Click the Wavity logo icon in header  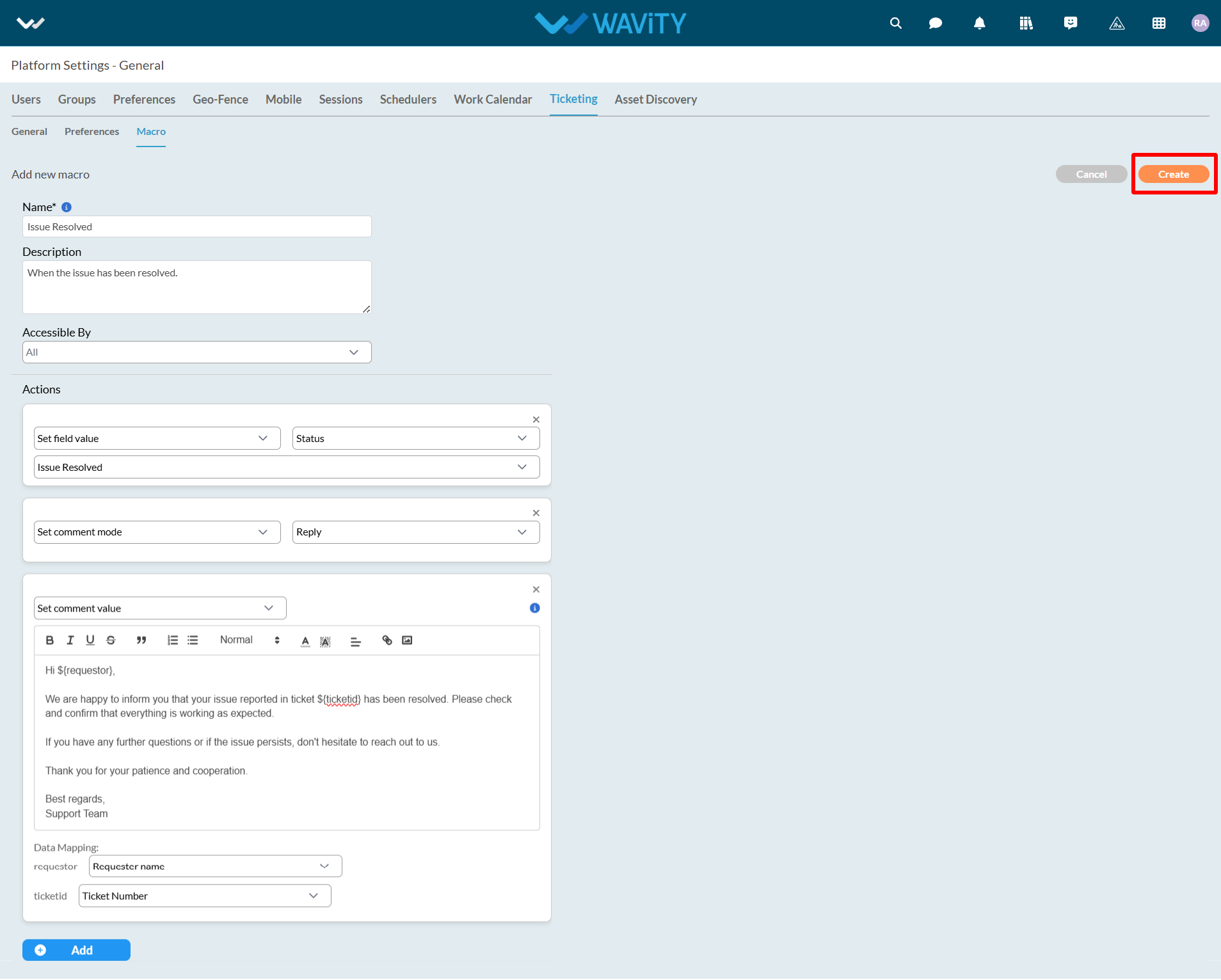tap(30, 23)
